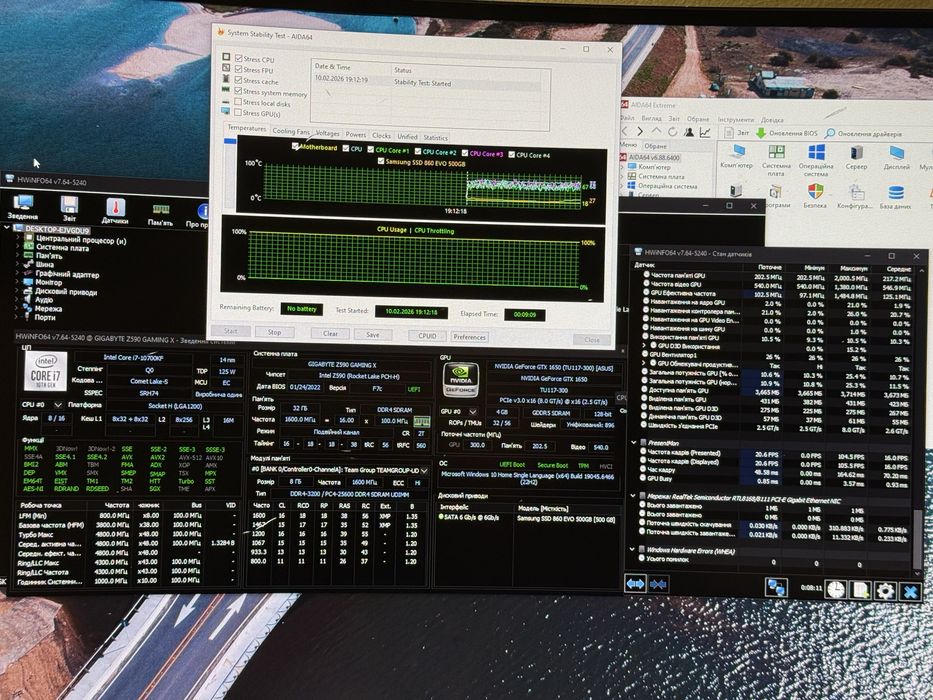The image size is (933, 700).
Task: Open Комп'ютер icon in AIDA64 main pane
Action: tap(737, 157)
